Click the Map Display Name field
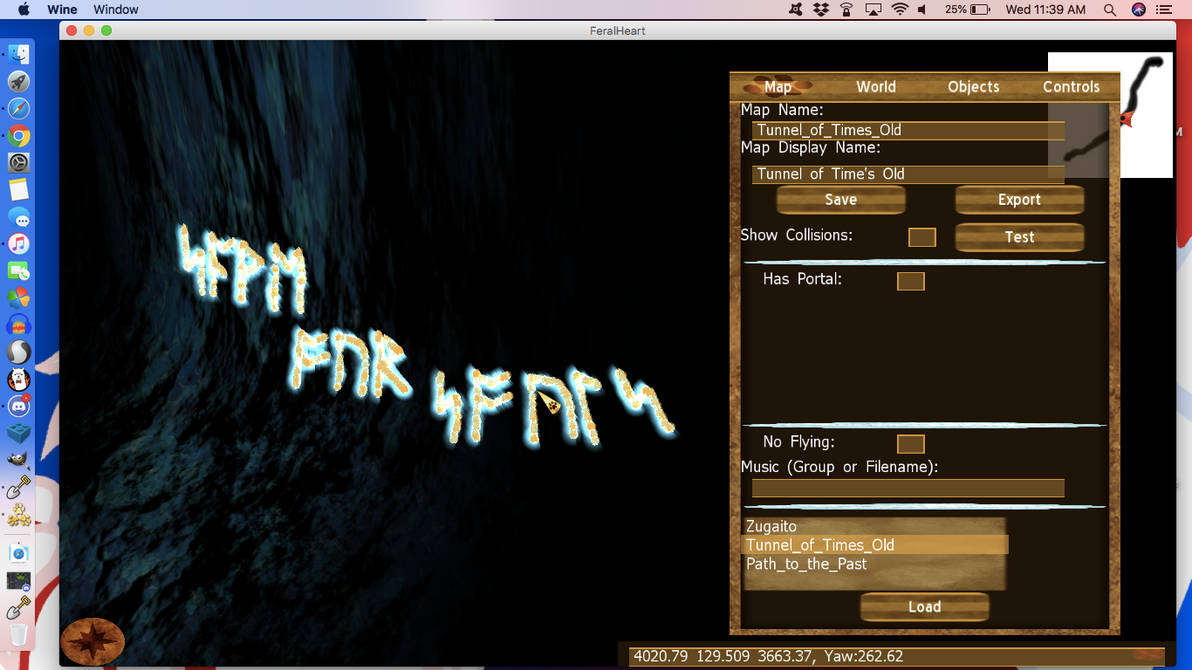1192x670 pixels. tap(908, 174)
